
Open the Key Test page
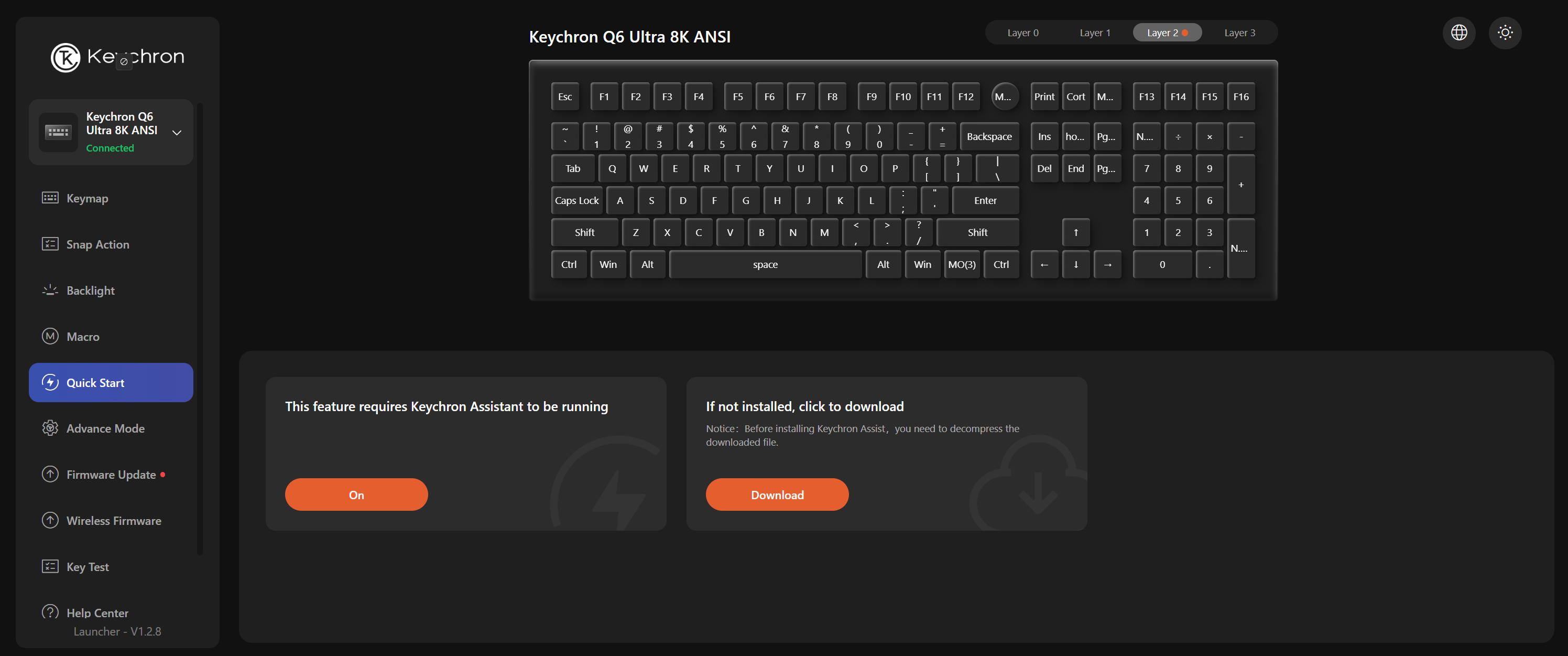pyautogui.click(x=88, y=566)
